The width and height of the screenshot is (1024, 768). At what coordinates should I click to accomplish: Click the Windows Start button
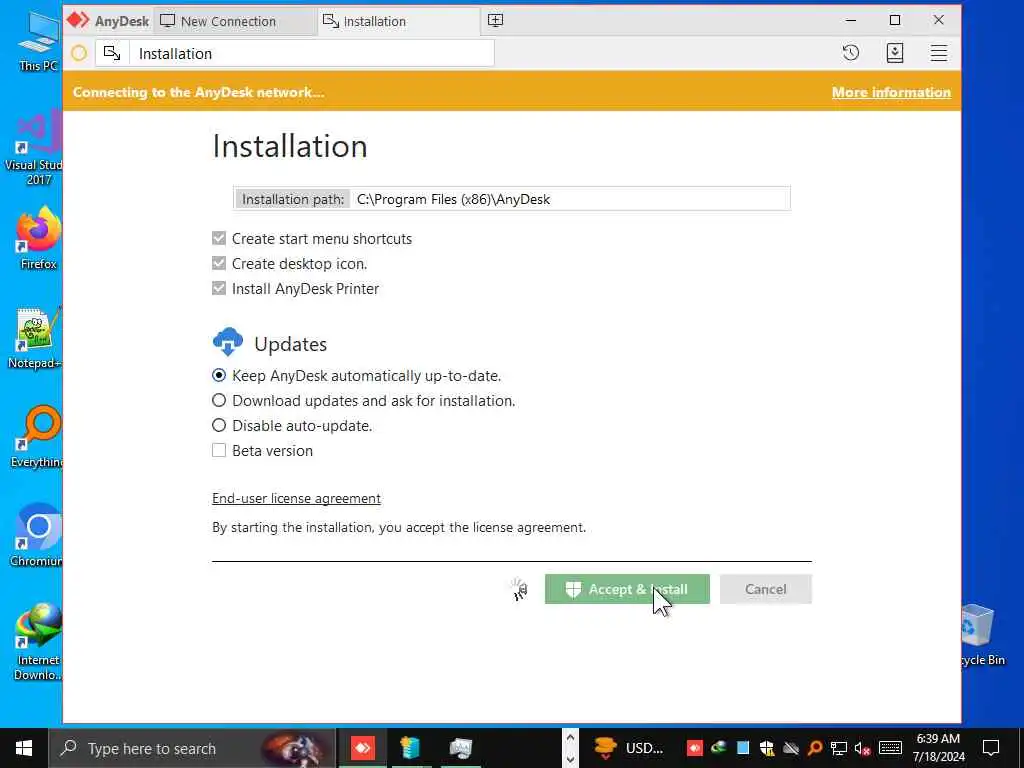(x=24, y=748)
